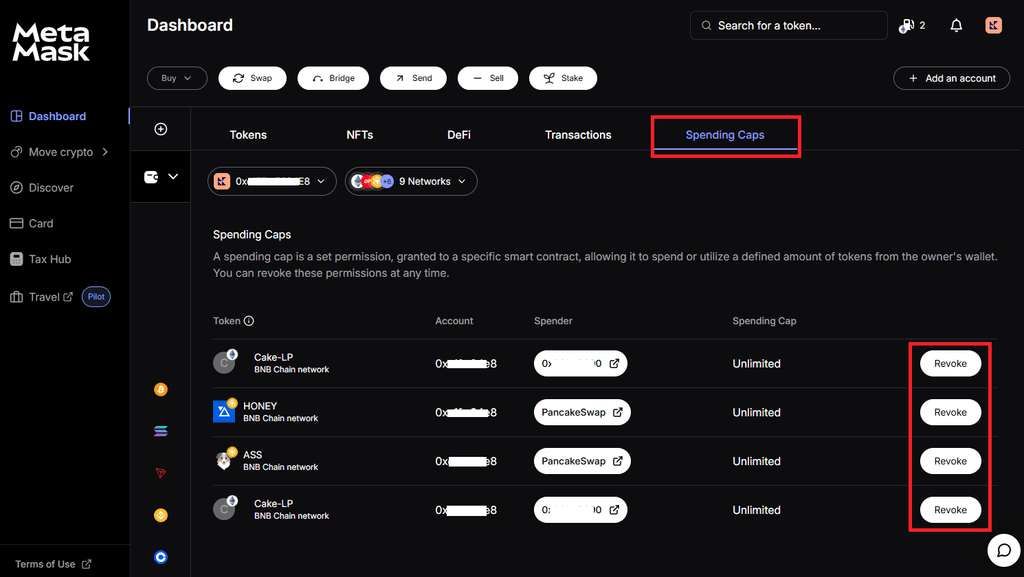Open the notifications bell
1024x577 pixels.
coord(956,25)
